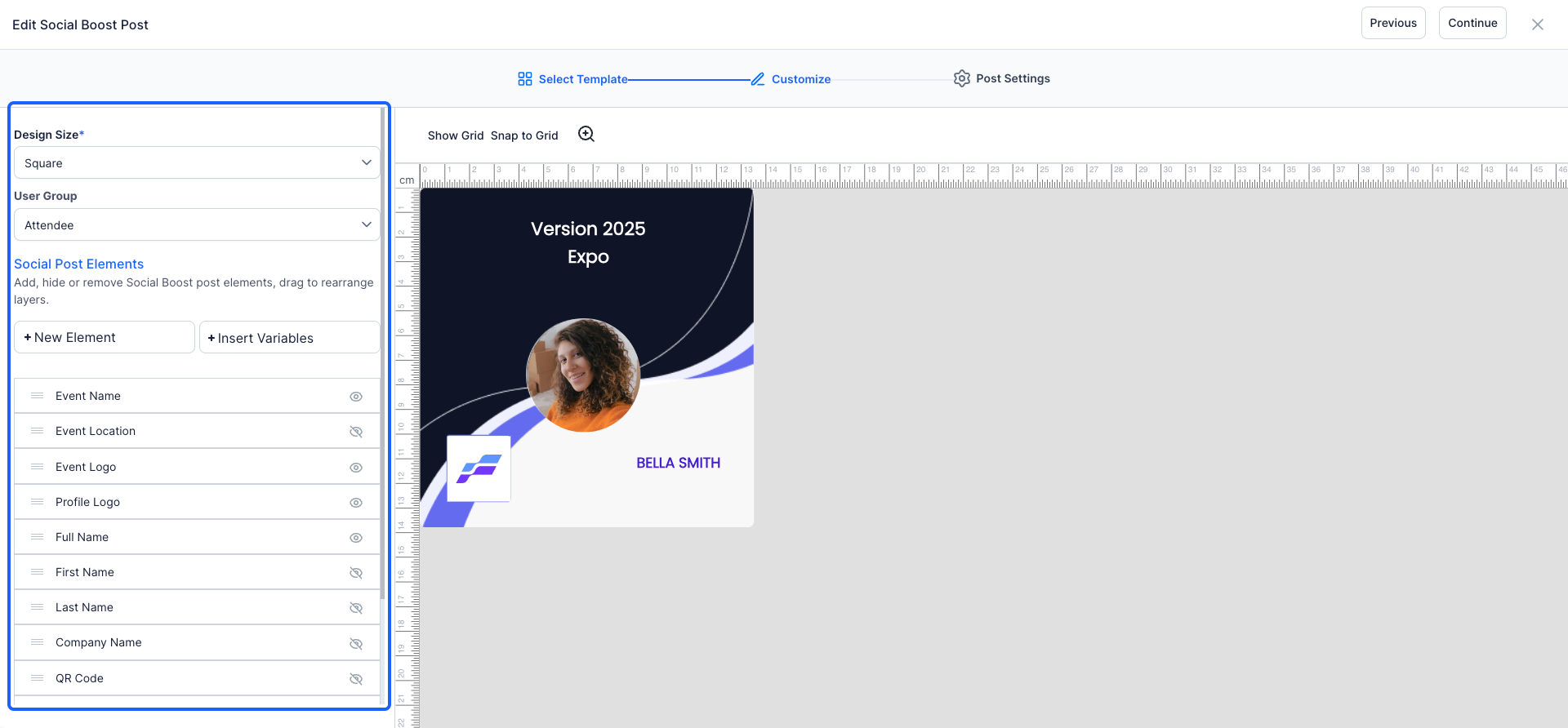The height and width of the screenshot is (728, 1568).
Task: Click the cm ruler unit label
Action: (407, 180)
